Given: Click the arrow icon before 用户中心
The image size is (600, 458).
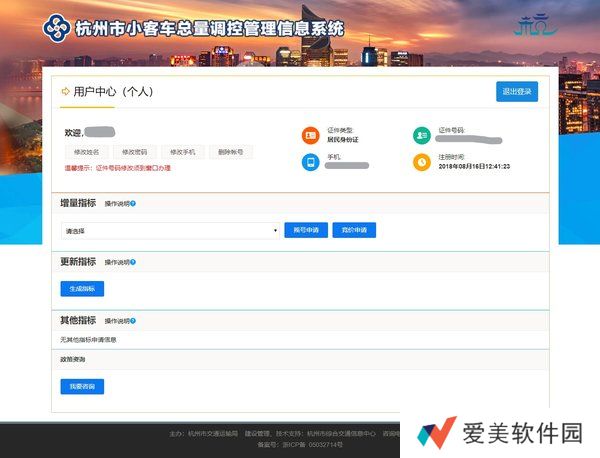Looking at the screenshot, I should (65, 91).
